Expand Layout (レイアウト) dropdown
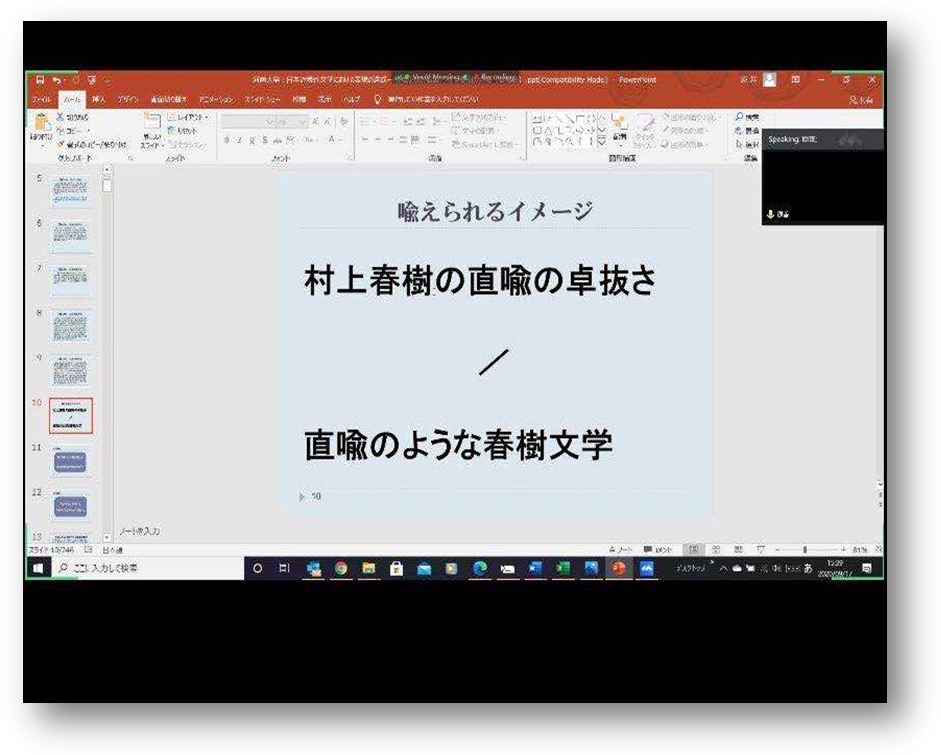The height and width of the screenshot is (755, 941). tap(188, 117)
